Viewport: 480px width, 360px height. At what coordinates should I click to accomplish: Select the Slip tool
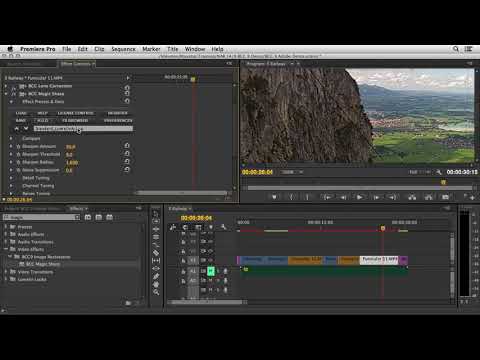[x=156, y=261]
